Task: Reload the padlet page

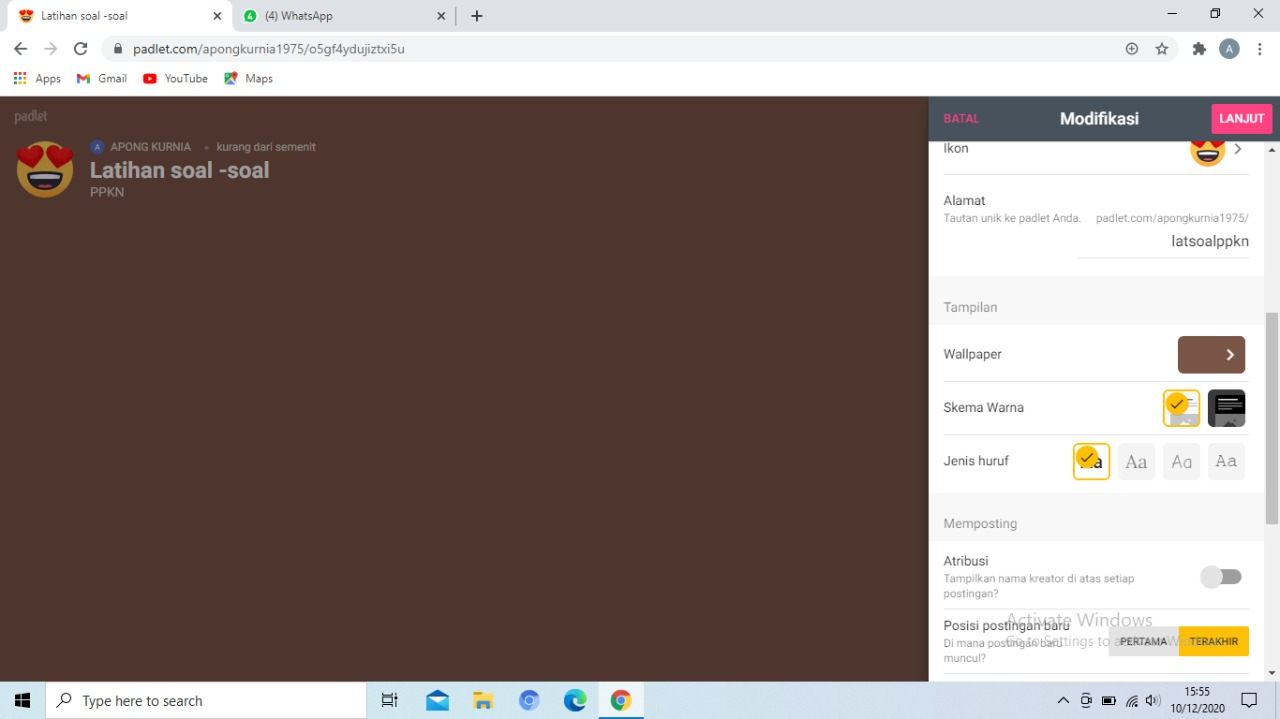Action: [x=81, y=49]
